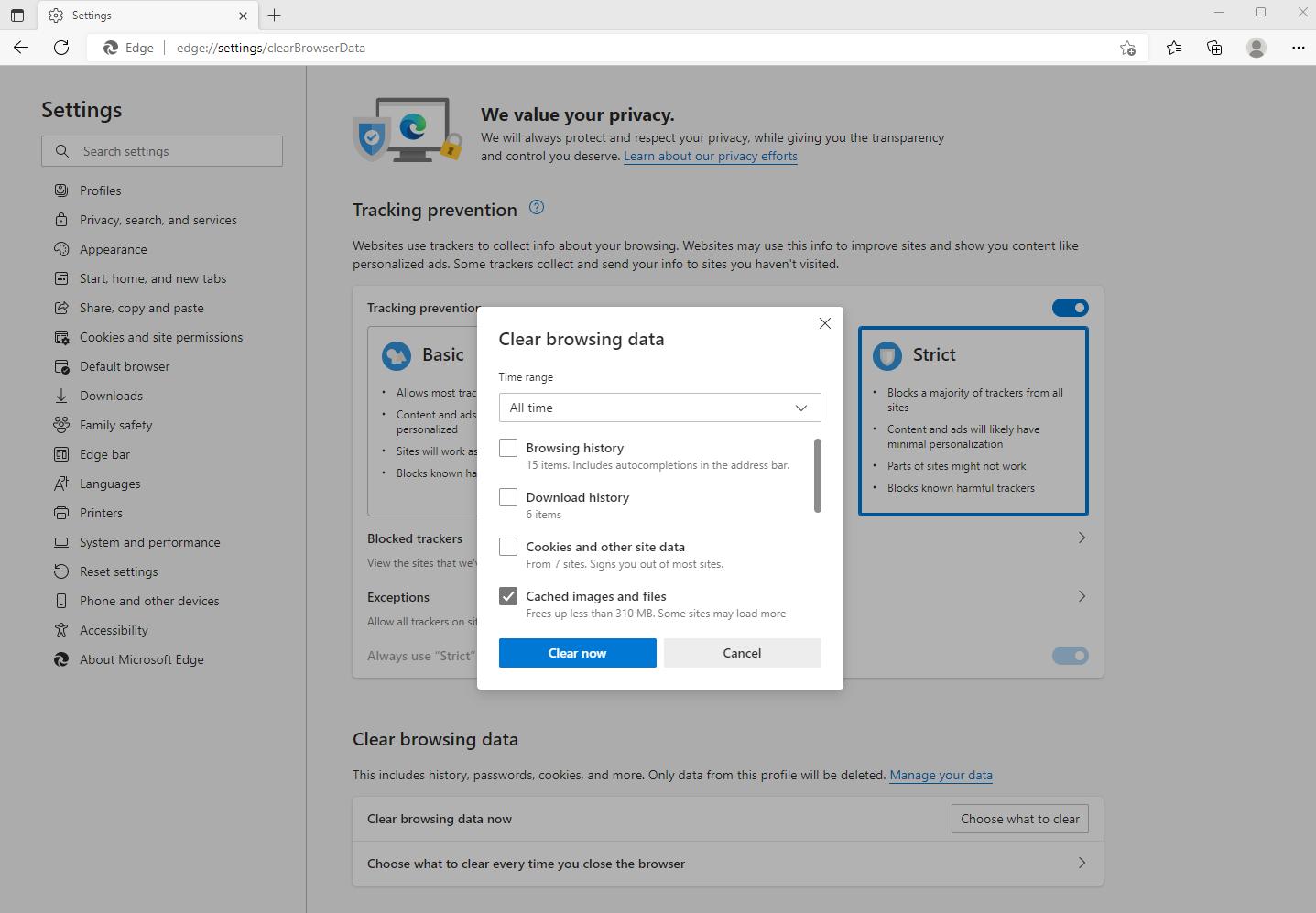Open Cookies and site permissions settings

tap(161, 337)
